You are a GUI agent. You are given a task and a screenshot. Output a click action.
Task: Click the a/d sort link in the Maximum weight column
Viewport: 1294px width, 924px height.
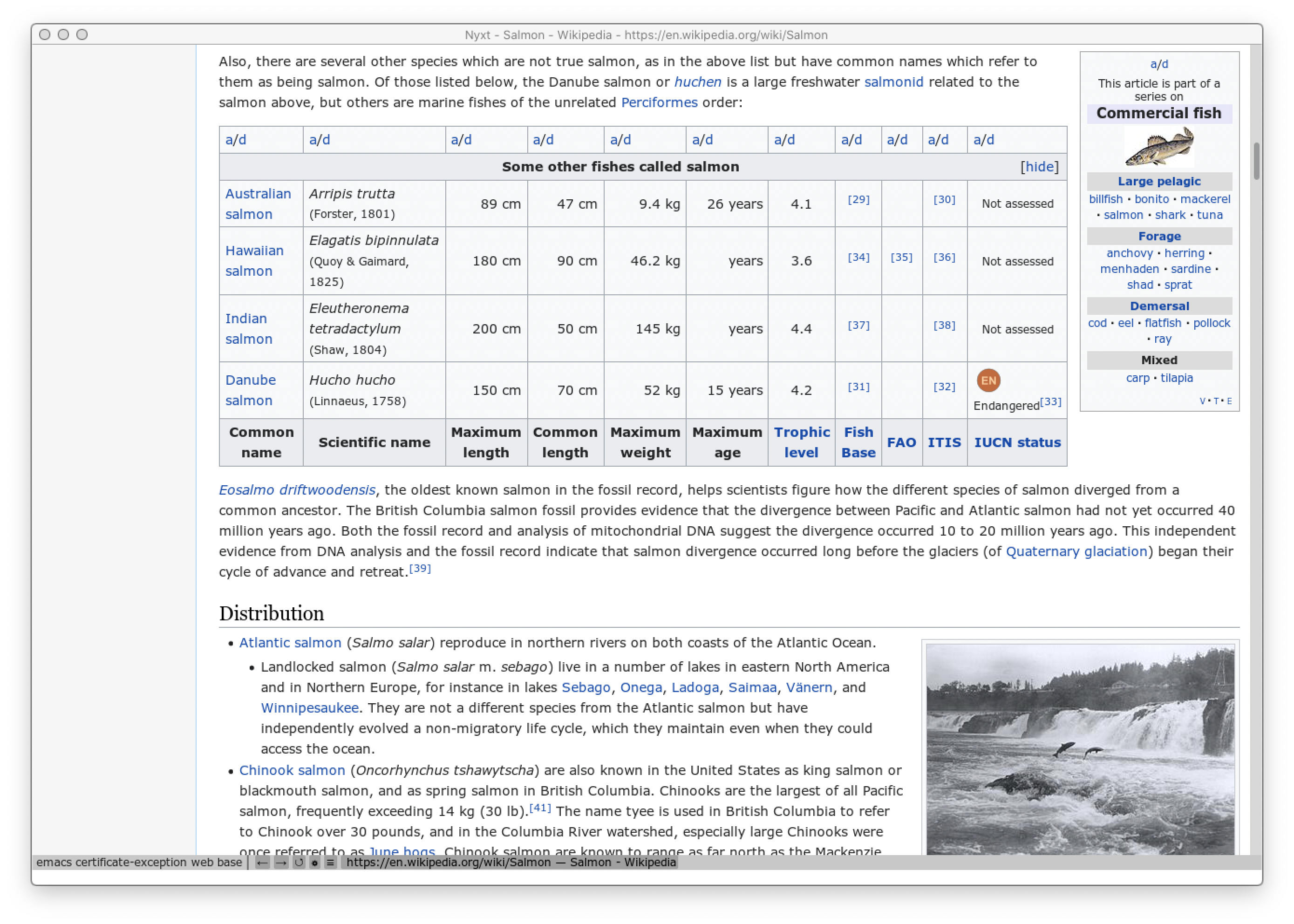(620, 140)
